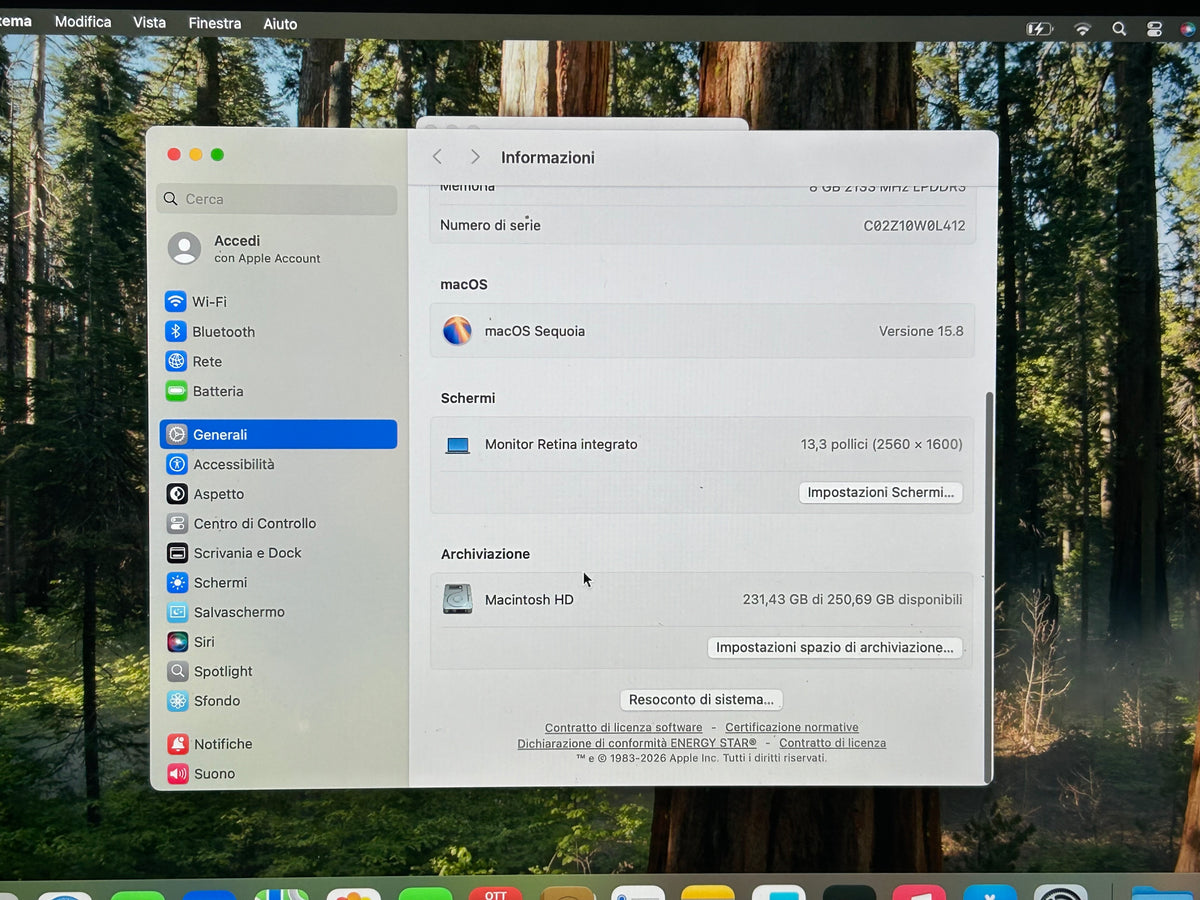Click serial number C02Z10W0L412
The width and height of the screenshot is (1200, 900).
point(914,226)
